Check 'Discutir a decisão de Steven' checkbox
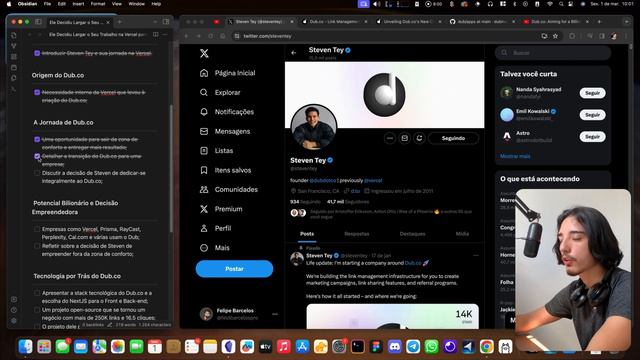640x360 pixels. click(x=37, y=173)
